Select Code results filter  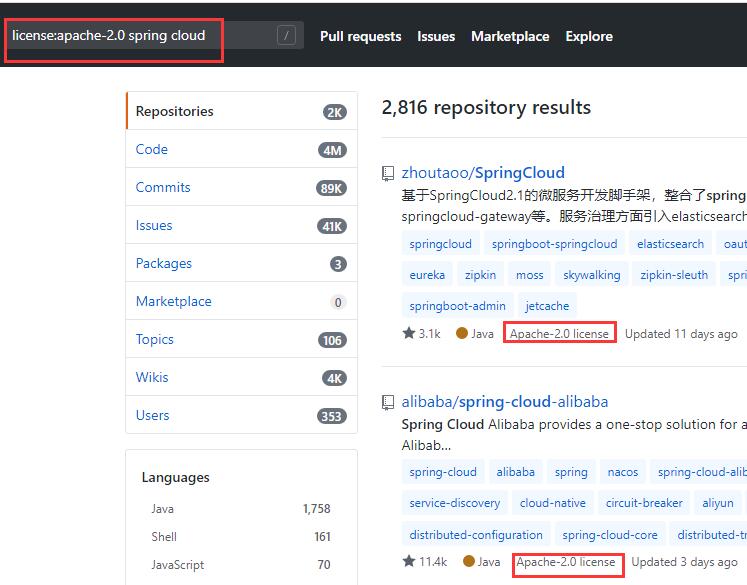pyautogui.click(x=242, y=149)
